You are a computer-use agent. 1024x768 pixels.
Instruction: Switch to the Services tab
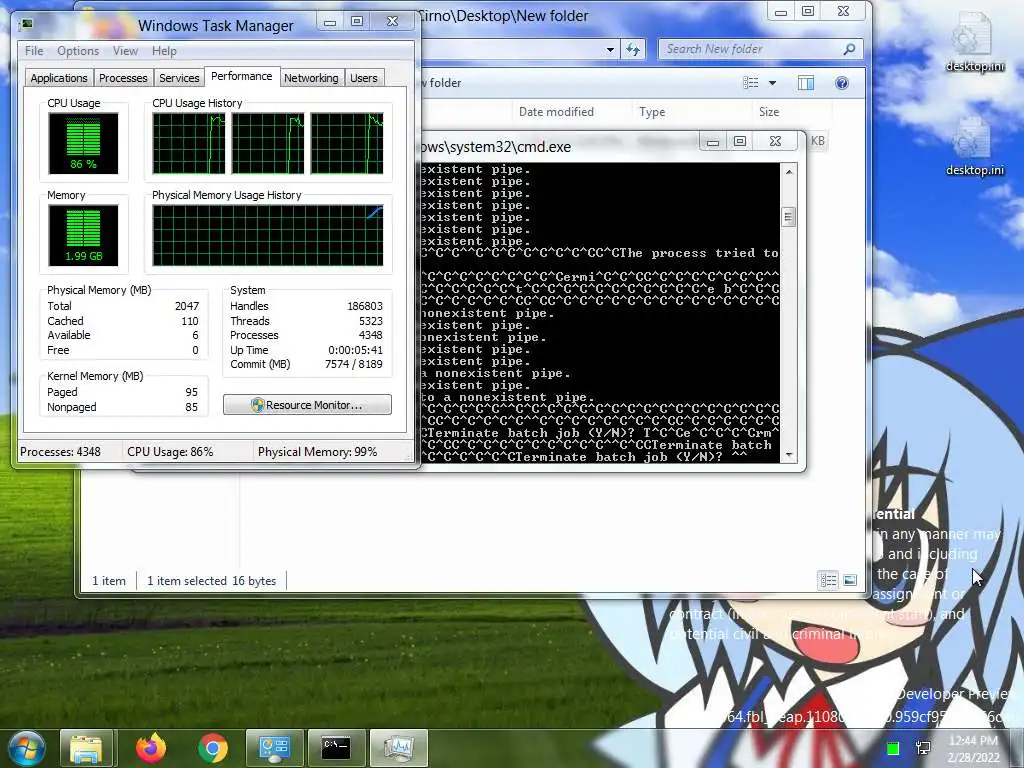click(x=179, y=78)
